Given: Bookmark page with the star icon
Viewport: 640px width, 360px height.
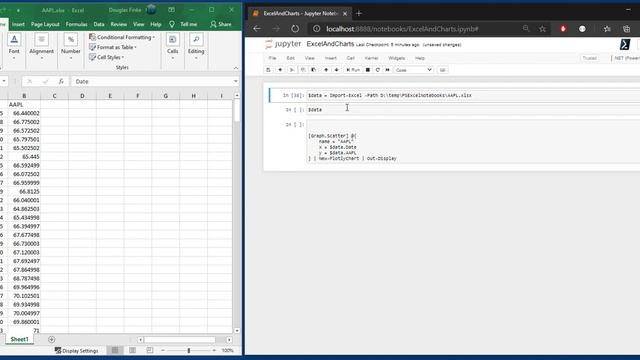Looking at the screenshot, I should (542, 29).
